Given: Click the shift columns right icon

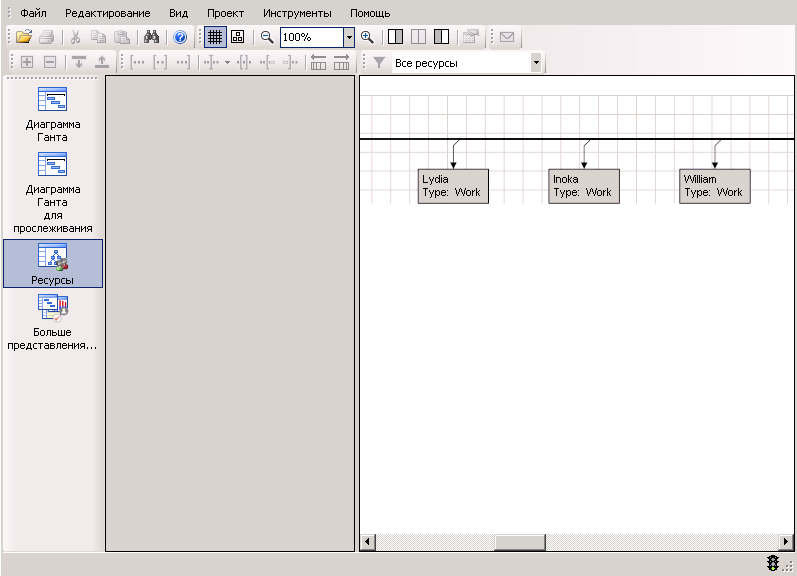Looking at the screenshot, I should (x=342, y=63).
